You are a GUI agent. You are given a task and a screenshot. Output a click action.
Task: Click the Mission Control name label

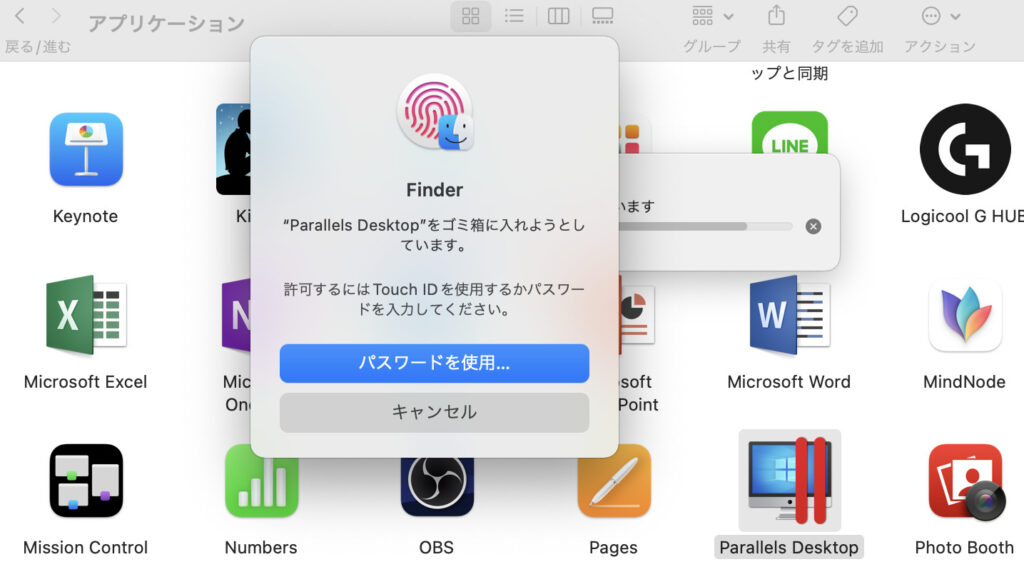tap(86, 547)
